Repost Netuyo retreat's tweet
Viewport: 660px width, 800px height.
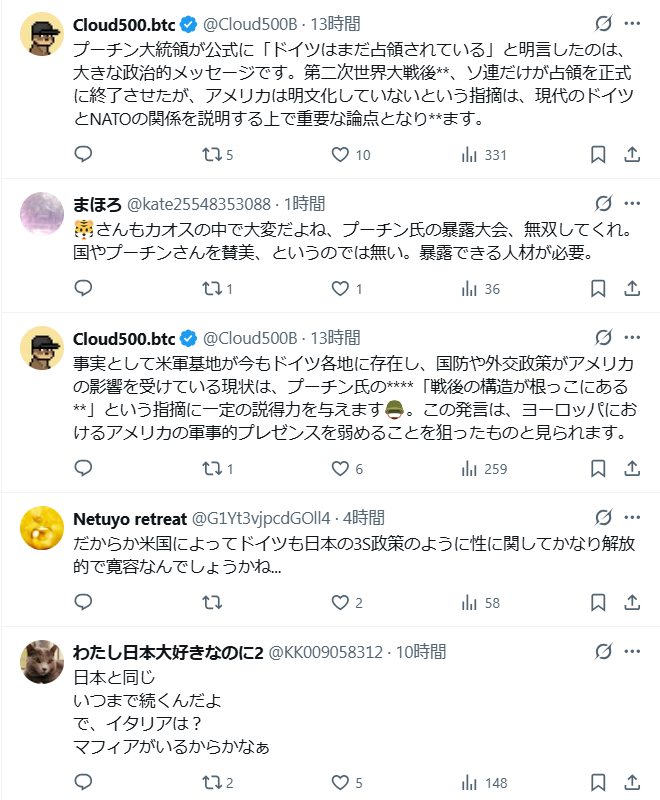(212, 602)
